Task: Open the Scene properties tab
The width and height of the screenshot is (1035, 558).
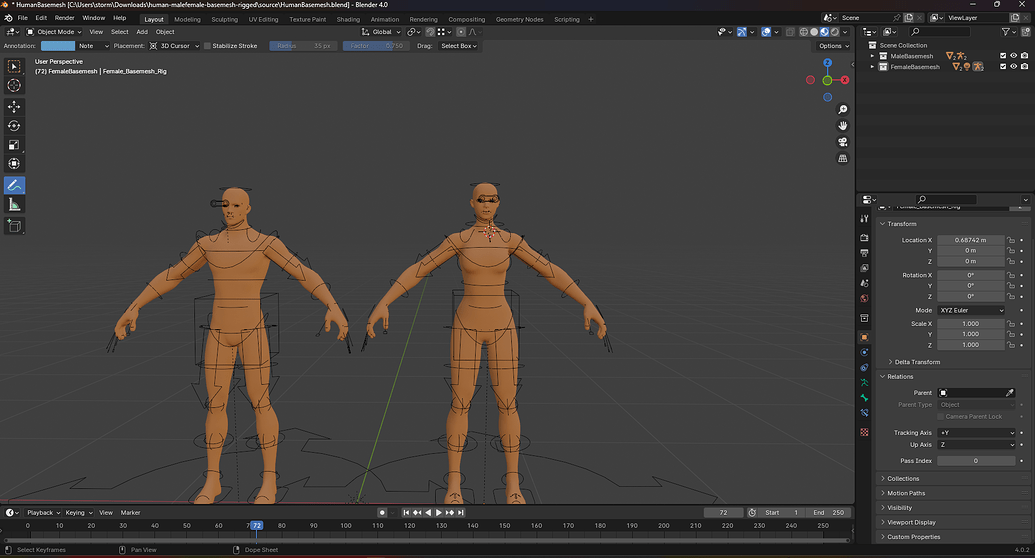Action: [864, 283]
